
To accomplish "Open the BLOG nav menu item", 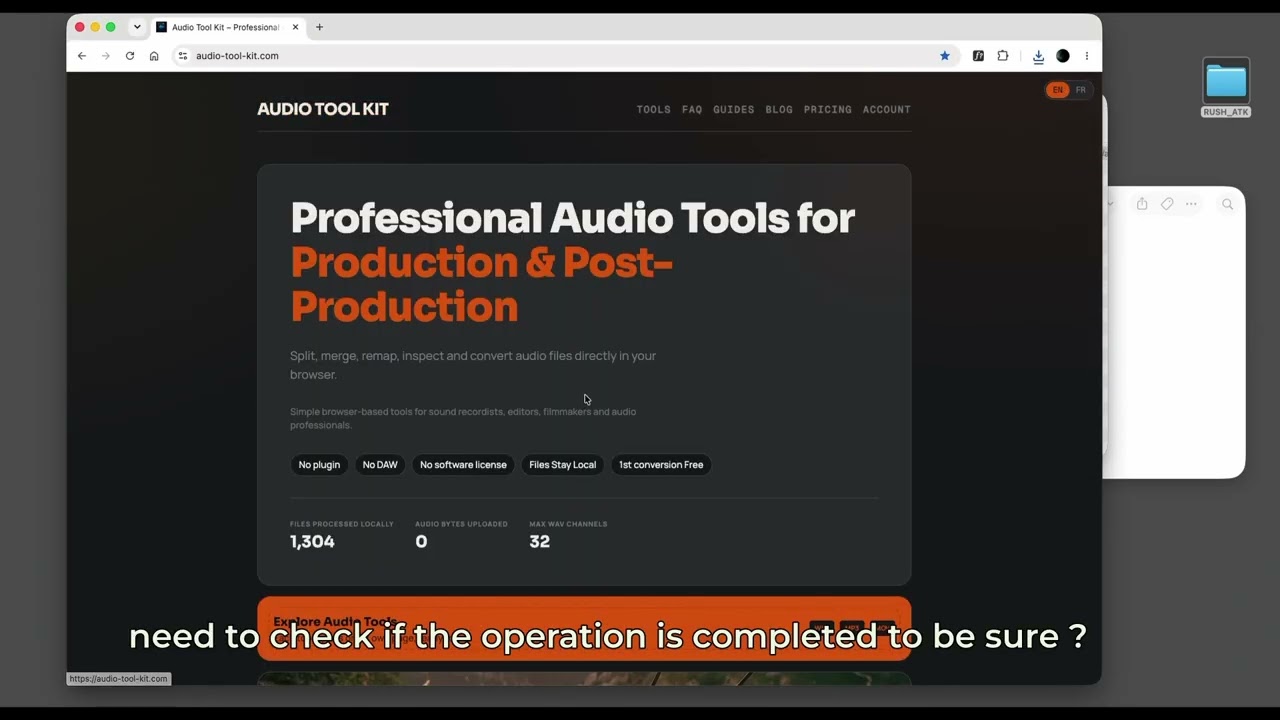I will [779, 110].
